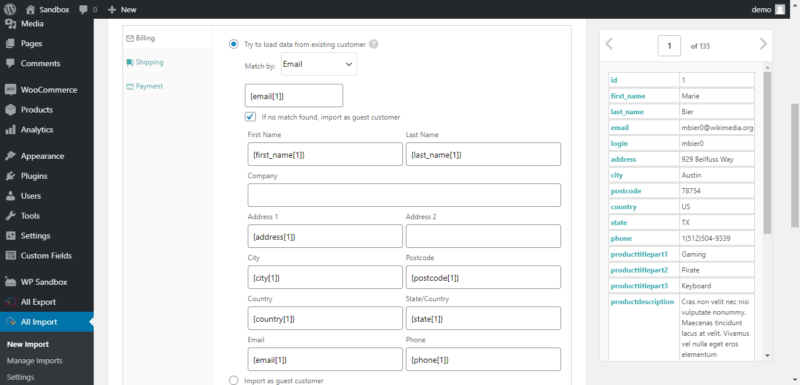Screen dimensions: 800x385
Task: Click the All Import sidebar icon
Action: pyautogui.click(x=10, y=322)
